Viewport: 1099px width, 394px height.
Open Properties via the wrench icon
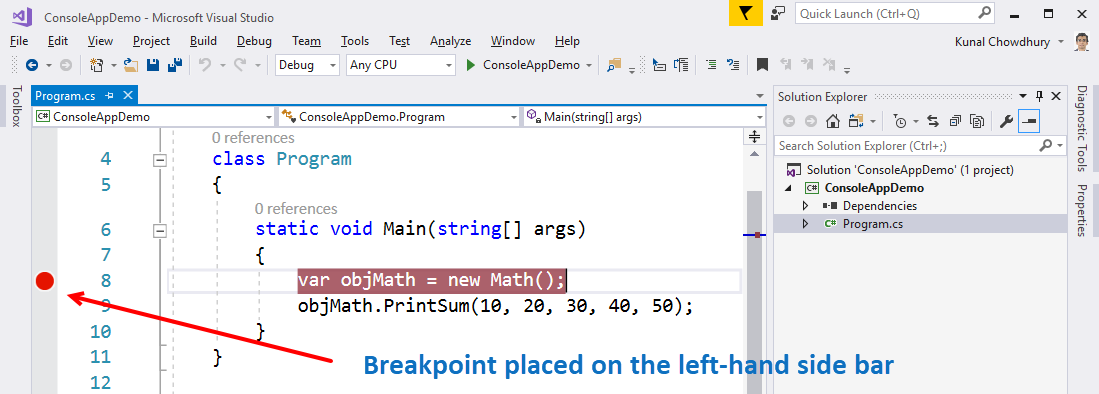(1007, 121)
